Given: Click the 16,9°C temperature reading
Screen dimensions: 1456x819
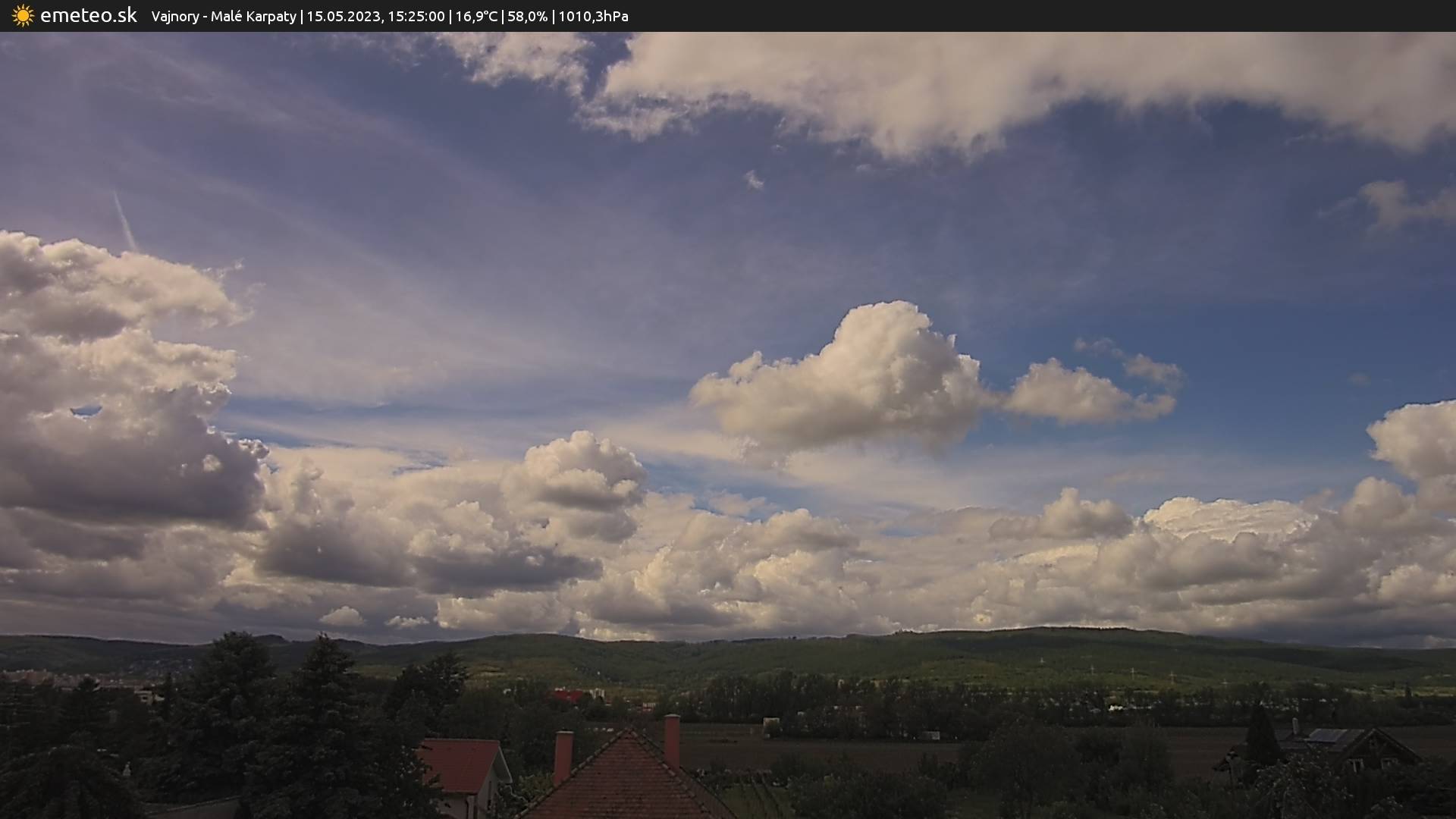Looking at the screenshot, I should (x=476, y=16).
